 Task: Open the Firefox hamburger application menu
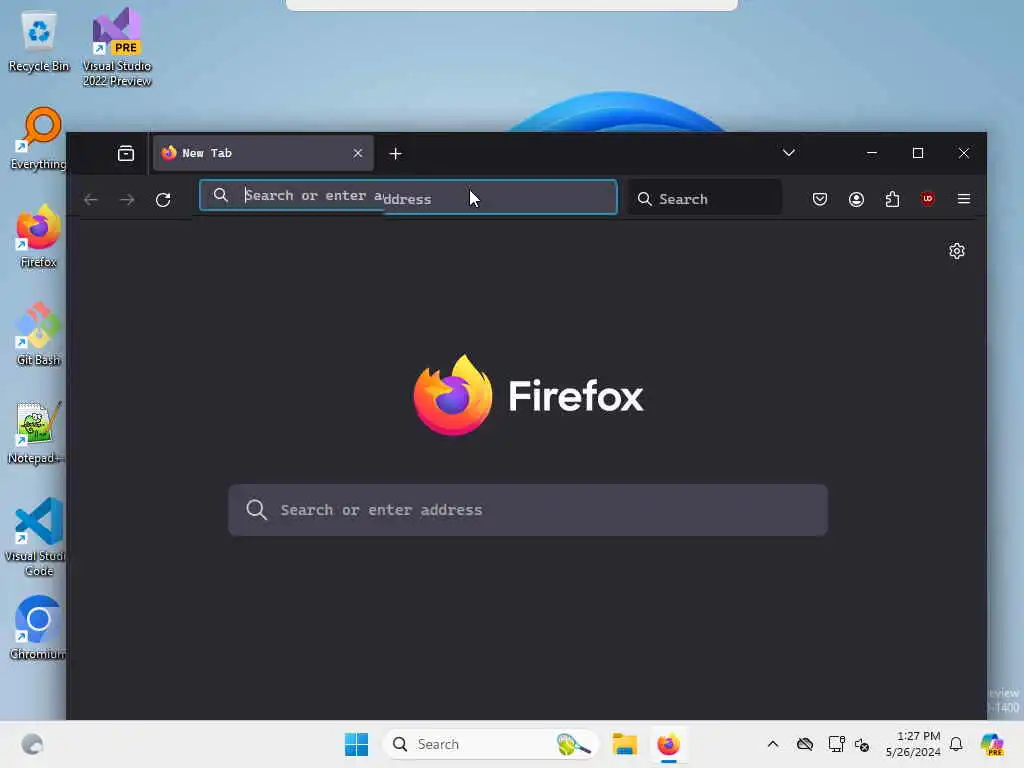click(x=963, y=199)
